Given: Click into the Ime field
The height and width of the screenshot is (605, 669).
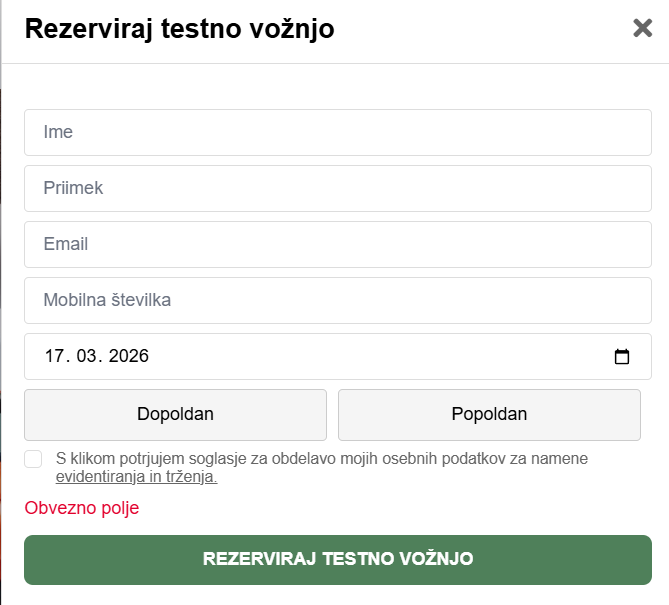Looking at the screenshot, I should 338,132.
